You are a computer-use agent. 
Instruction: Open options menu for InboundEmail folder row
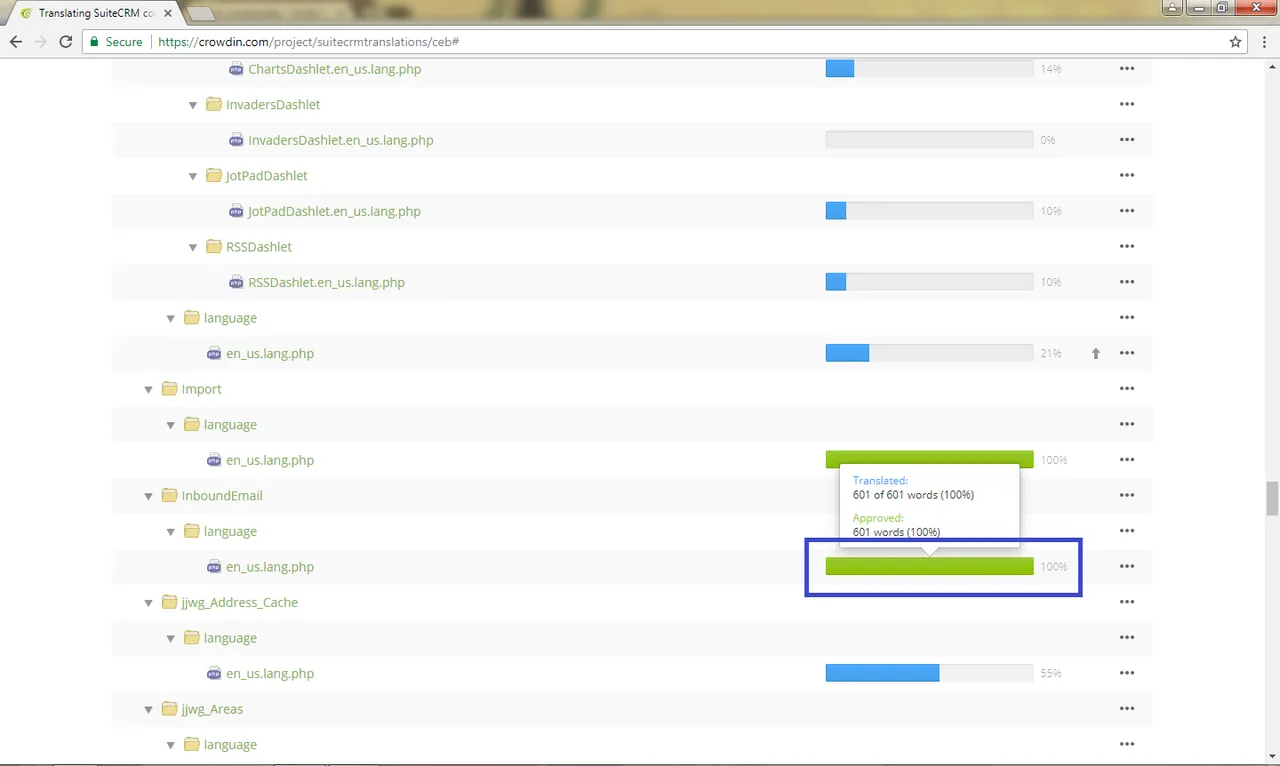point(1127,495)
